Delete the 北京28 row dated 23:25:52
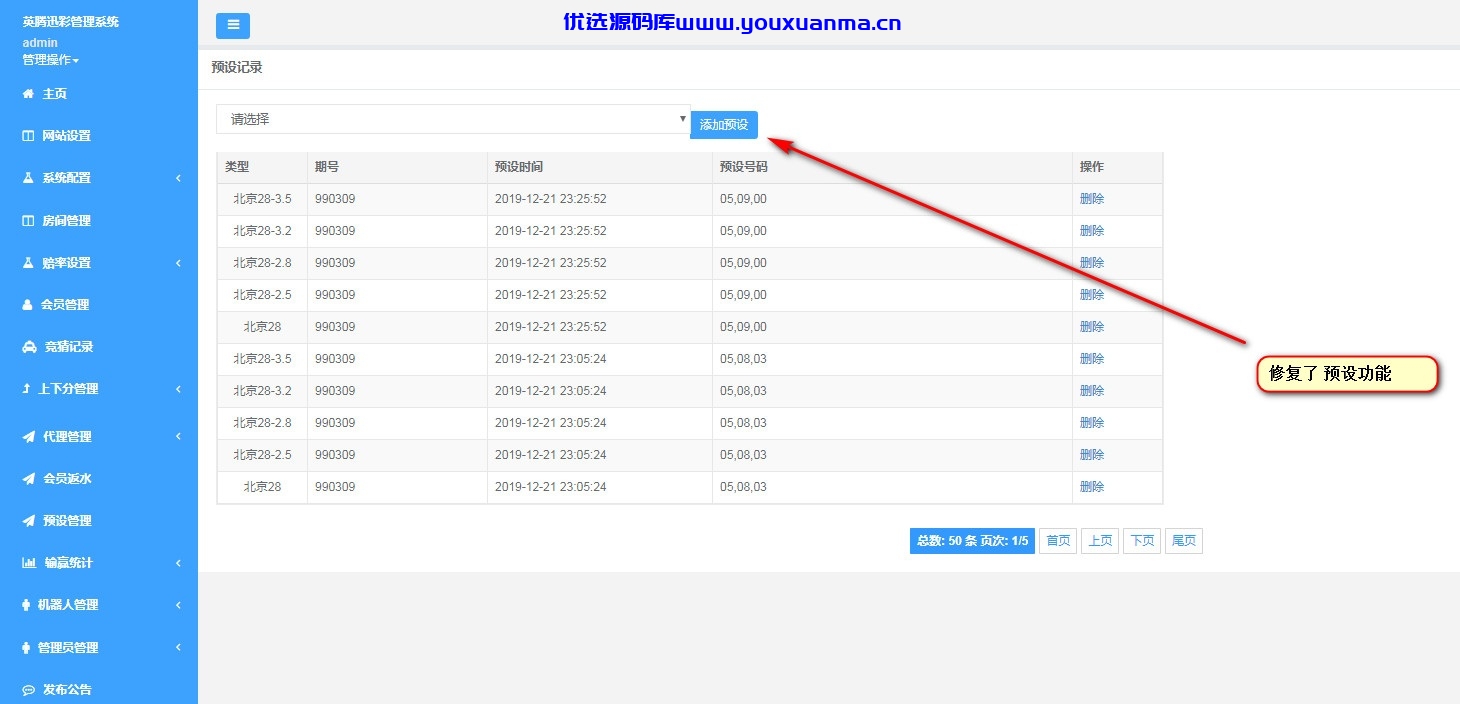This screenshot has width=1460, height=704. coord(1092,327)
